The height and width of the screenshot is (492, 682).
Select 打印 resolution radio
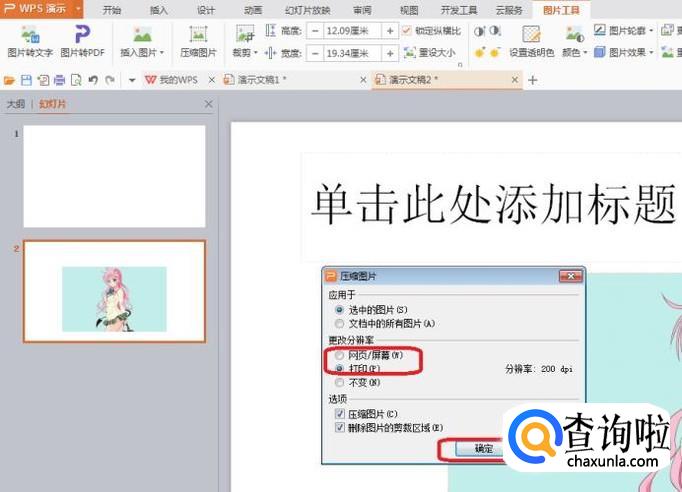339,368
